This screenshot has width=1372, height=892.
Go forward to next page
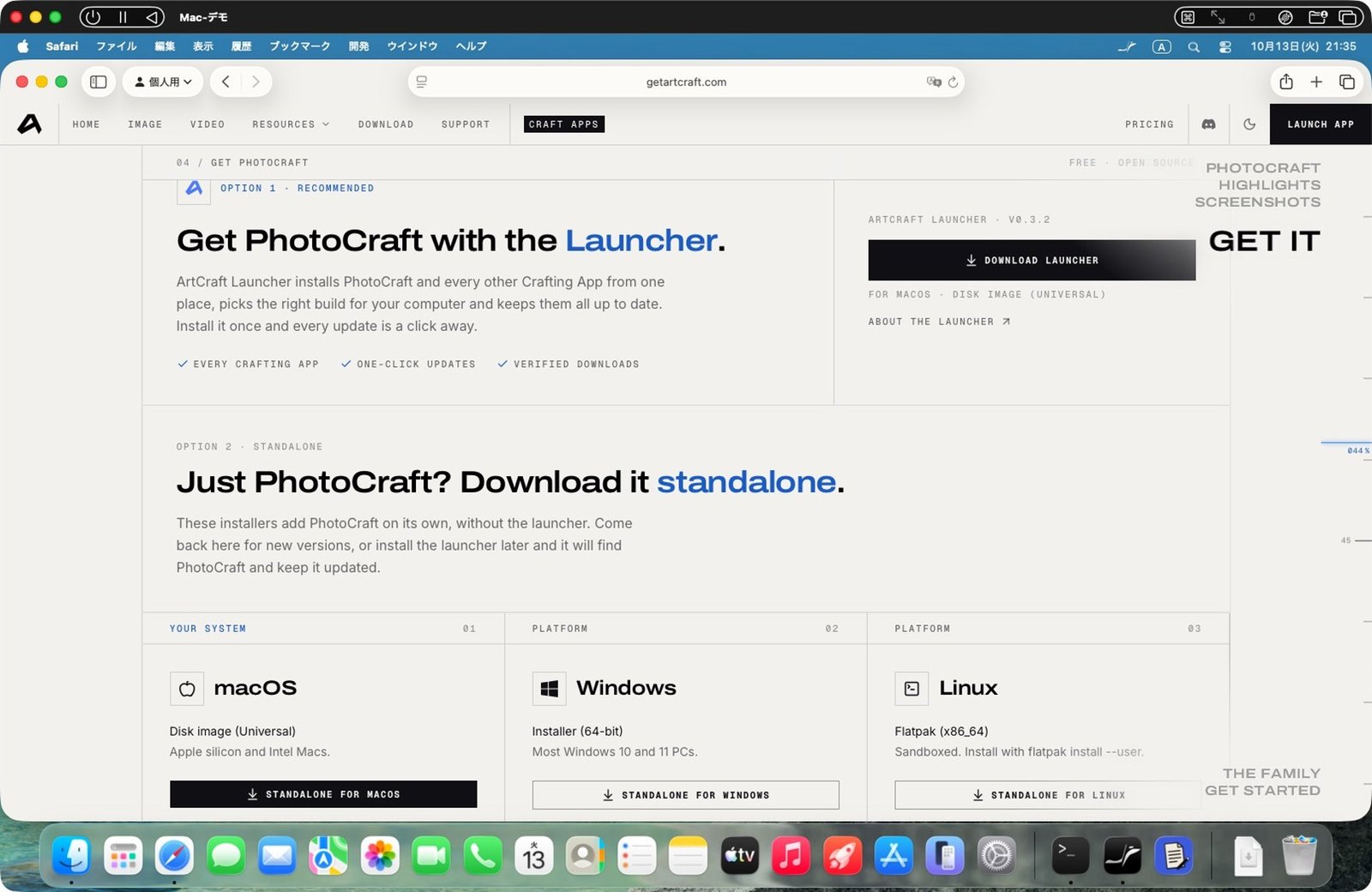point(256,81)
